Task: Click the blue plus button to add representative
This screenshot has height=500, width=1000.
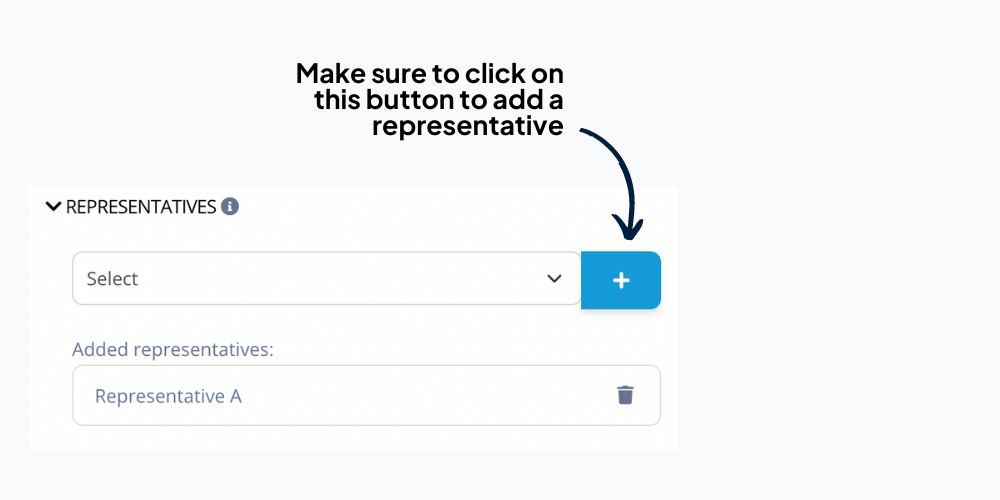Action: coord(621,280)
